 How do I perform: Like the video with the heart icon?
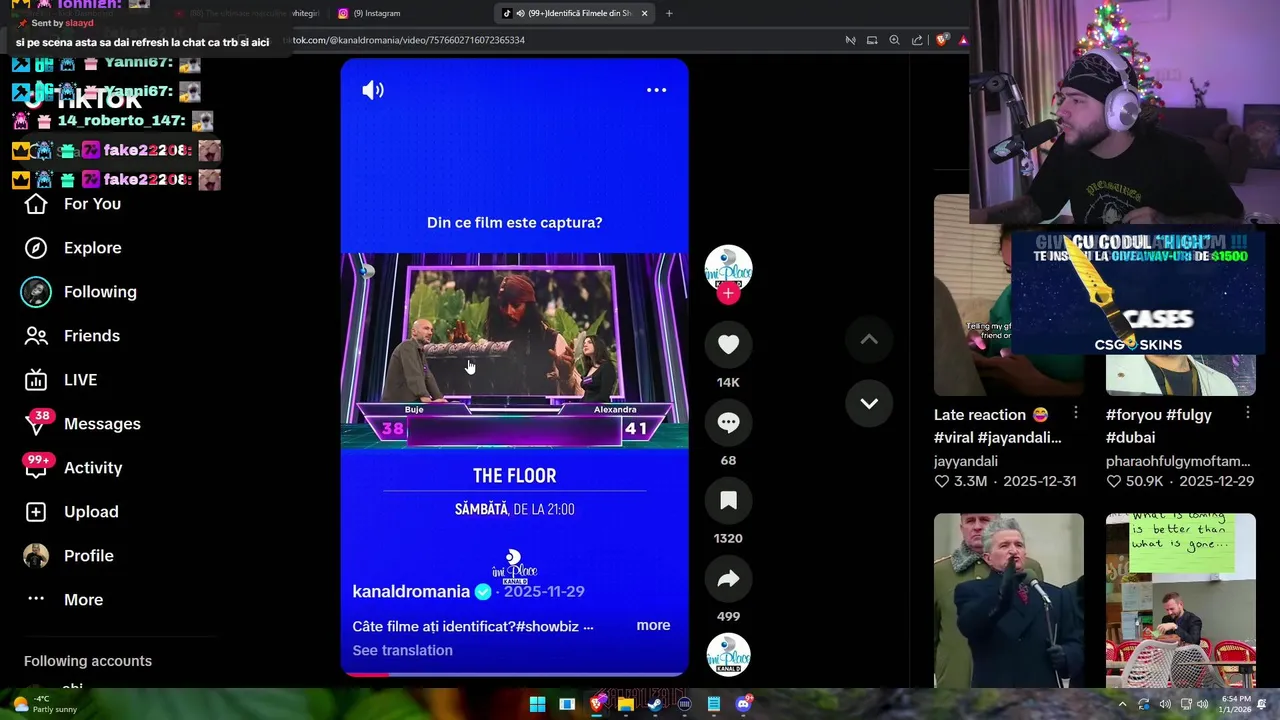[728, 344]
